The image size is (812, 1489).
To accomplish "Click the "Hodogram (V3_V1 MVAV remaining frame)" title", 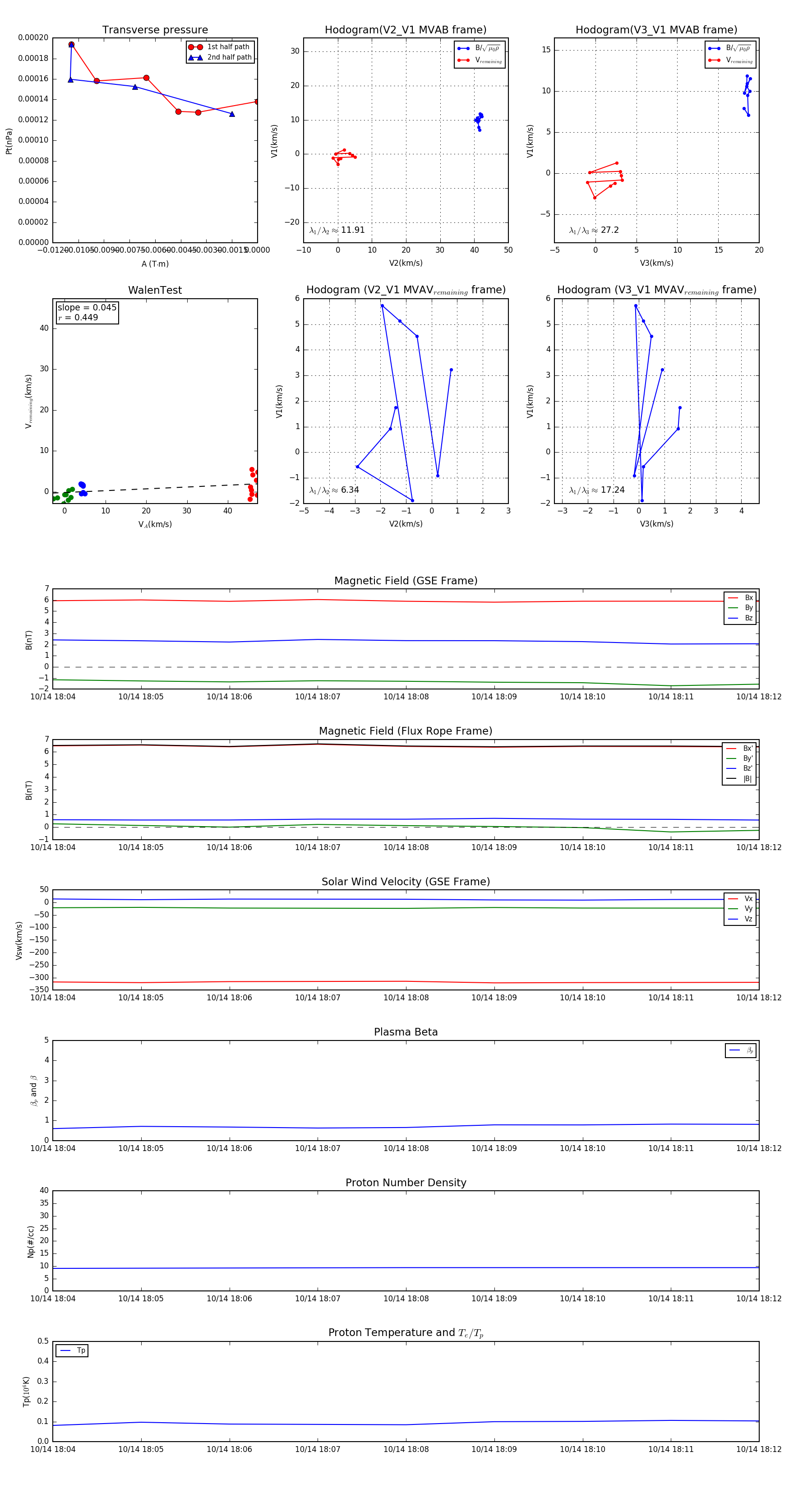I will (x=656, y=290).
